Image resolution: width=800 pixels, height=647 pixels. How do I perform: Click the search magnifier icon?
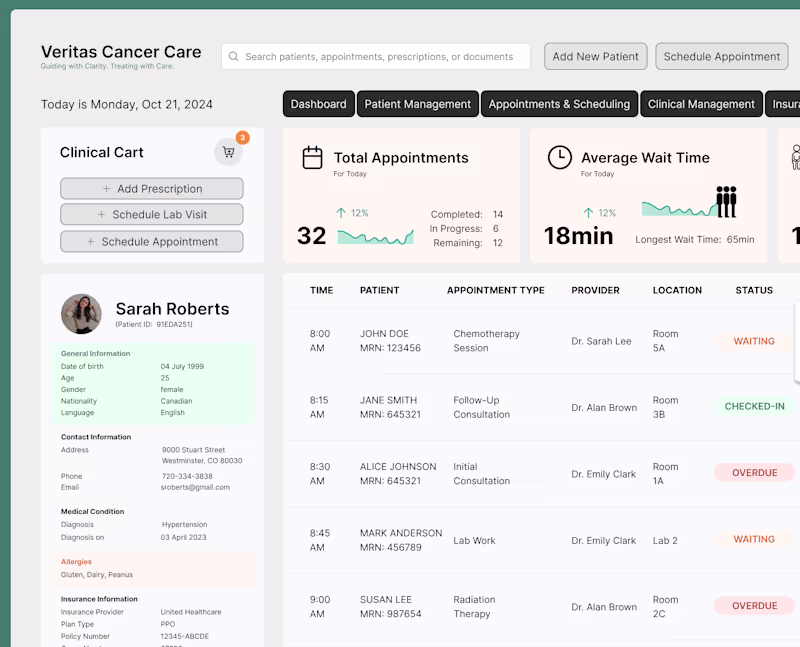coord(233,56)
